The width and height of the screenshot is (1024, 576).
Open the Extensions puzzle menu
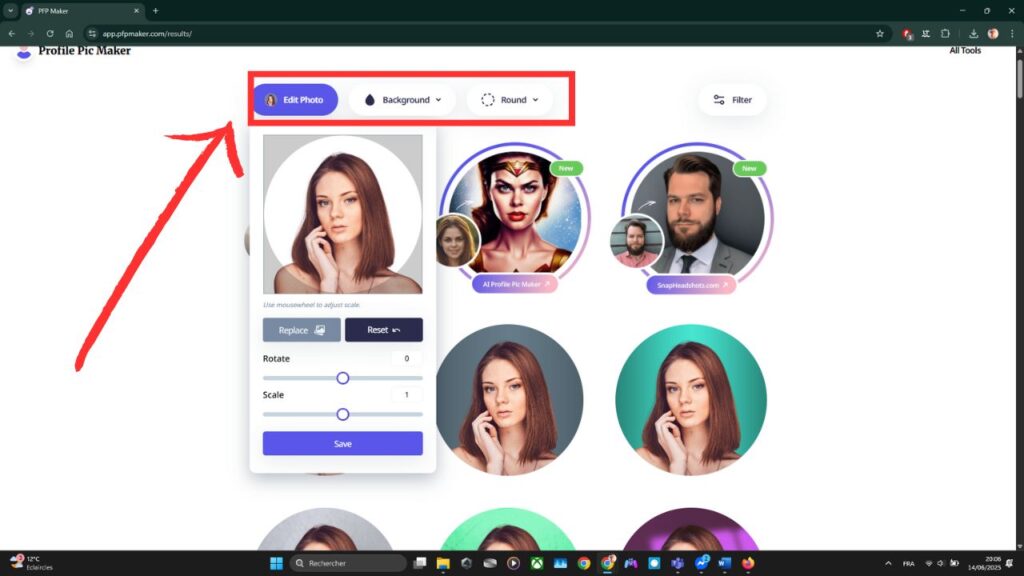(x=945, y=33)
